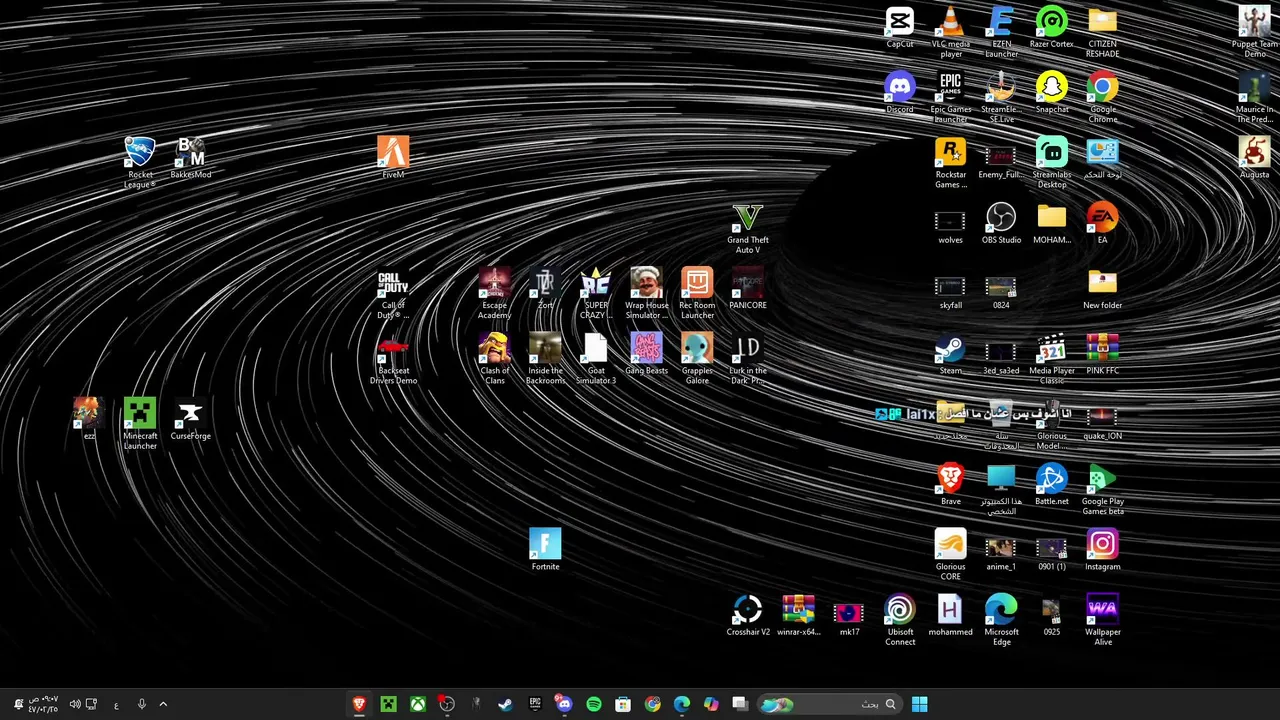Select the anime_1 video thumbnail
Viewport: 1280px width, 720px height.
click(1001, 549)
